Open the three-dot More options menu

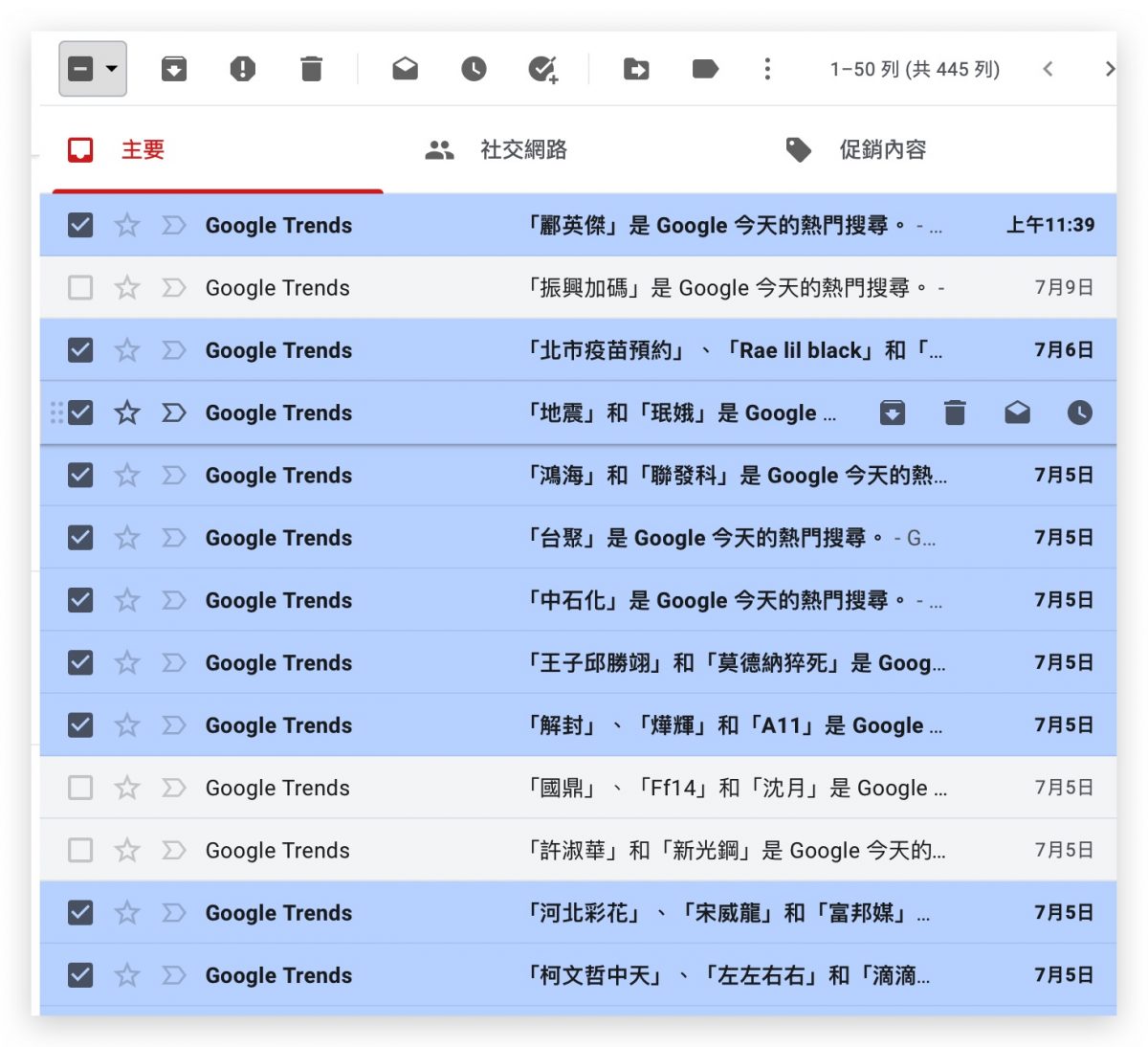[767, 69]
